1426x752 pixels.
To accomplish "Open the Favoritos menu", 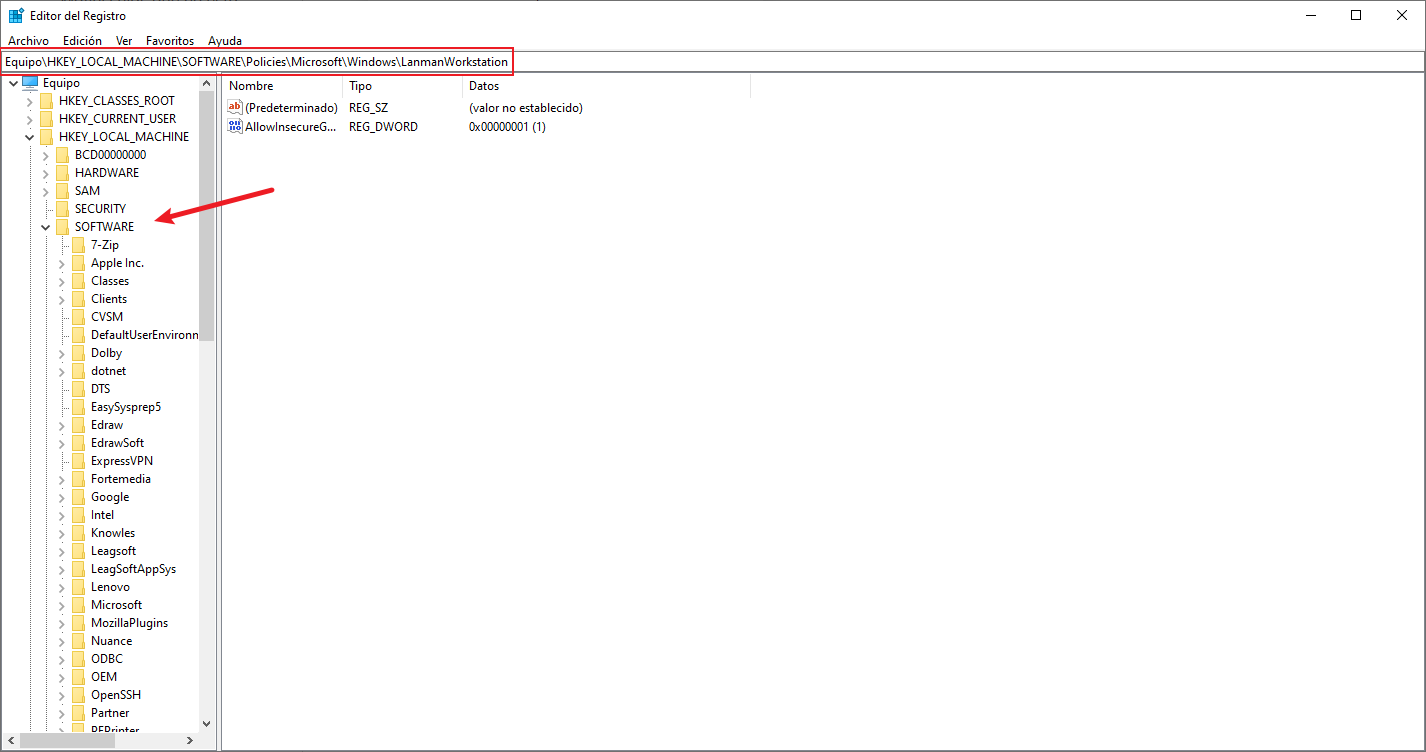I will (x=170, y=41).
